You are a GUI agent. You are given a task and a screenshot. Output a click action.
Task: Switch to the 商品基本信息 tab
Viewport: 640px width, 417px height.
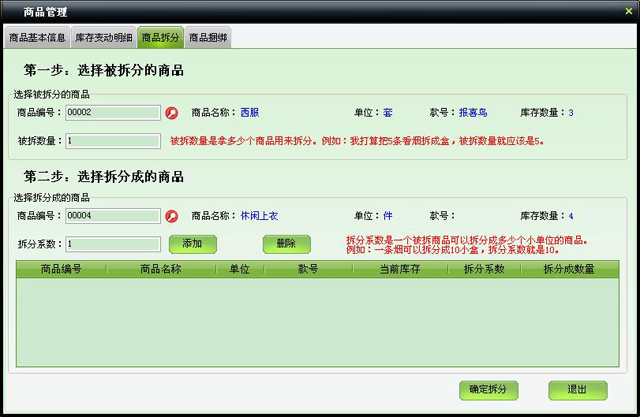pyautogui.click(x=37, y=38)
